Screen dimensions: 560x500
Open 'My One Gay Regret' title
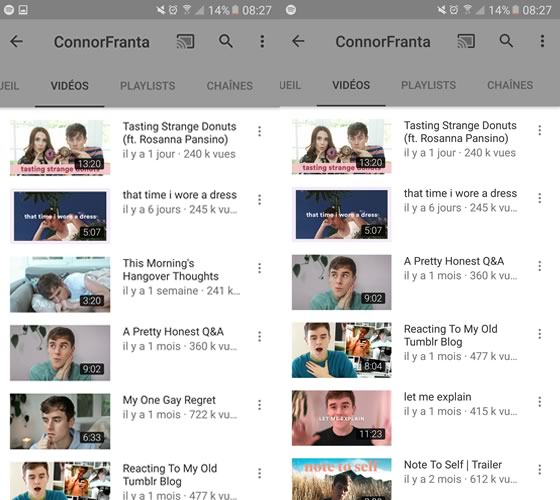pos(169,400)
